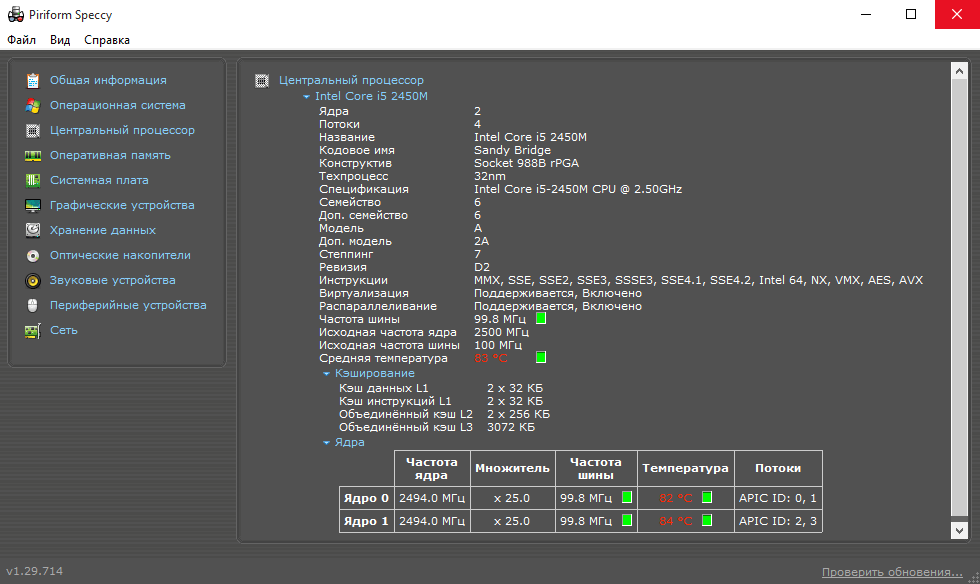Viewport: 980px width, 584px height.
Task: Toggle green temperature indicator for Ядро 1
Action: 707,520
